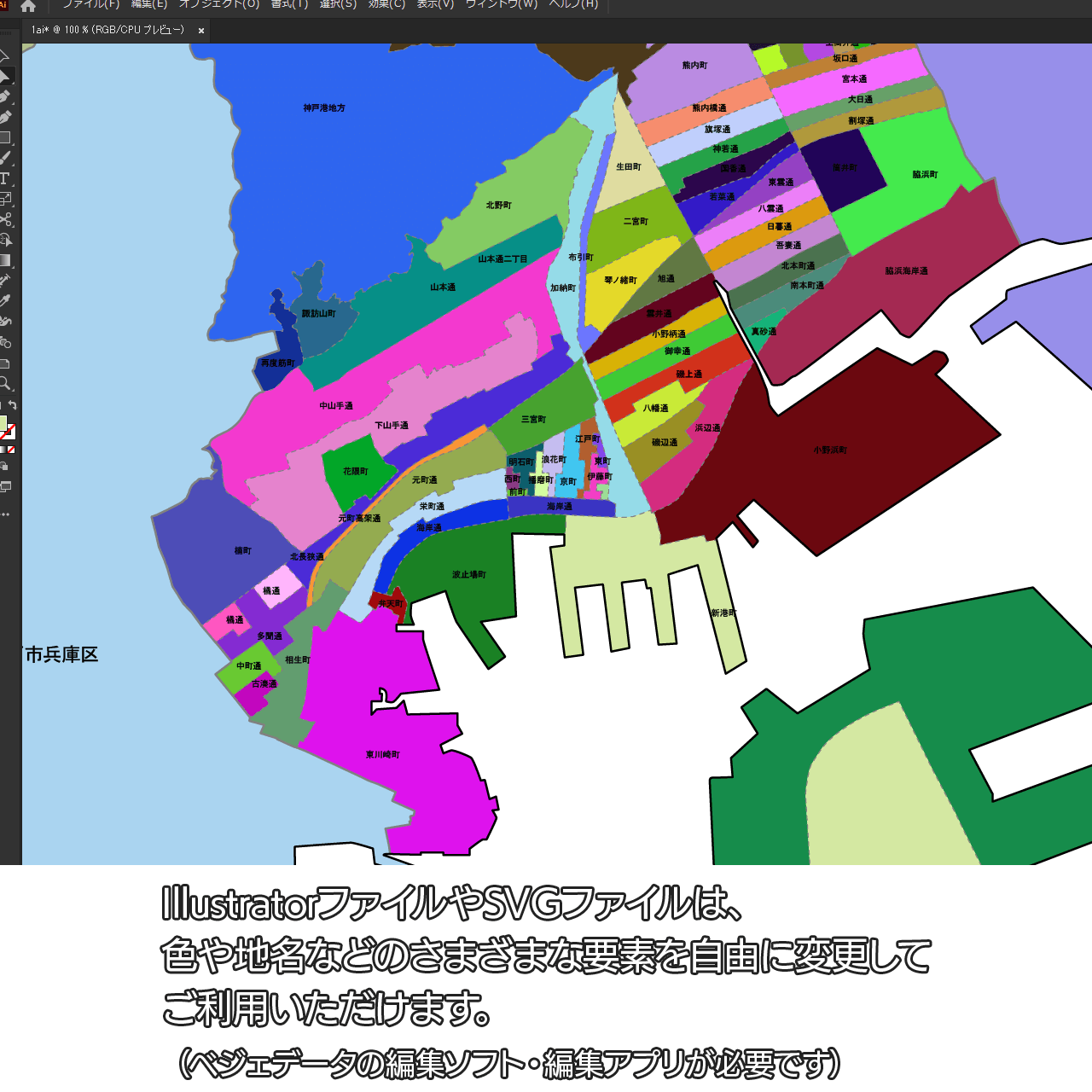
Task: Select the tool just below the Scissors
Action: [5, 240]
